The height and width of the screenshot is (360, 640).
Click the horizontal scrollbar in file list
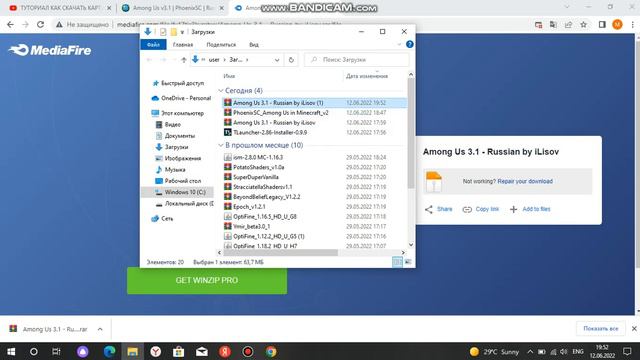[x=281, y=253]
